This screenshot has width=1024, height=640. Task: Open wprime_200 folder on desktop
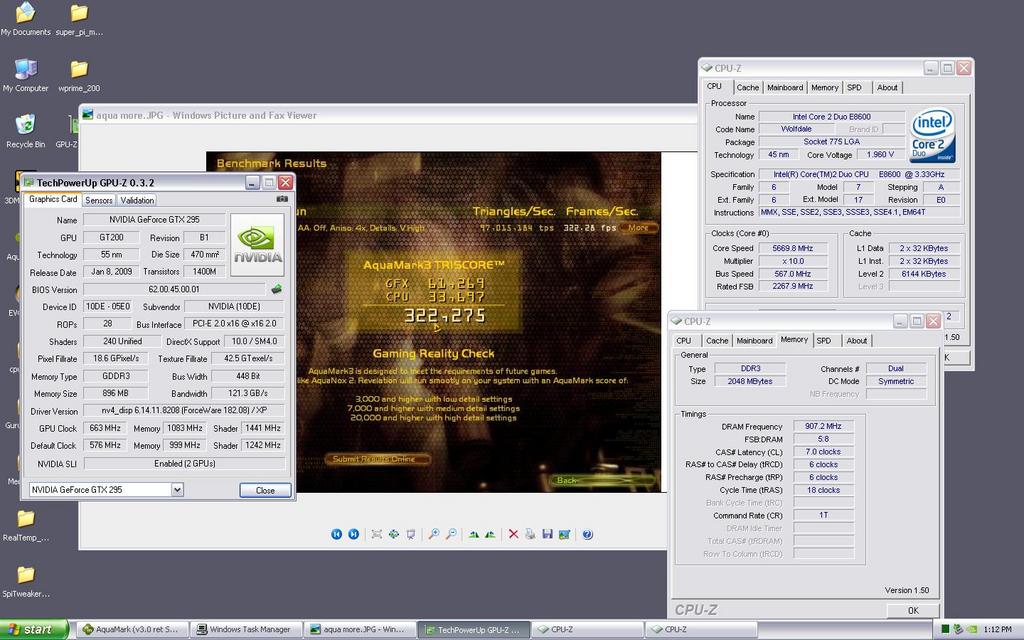pos(79,74)
